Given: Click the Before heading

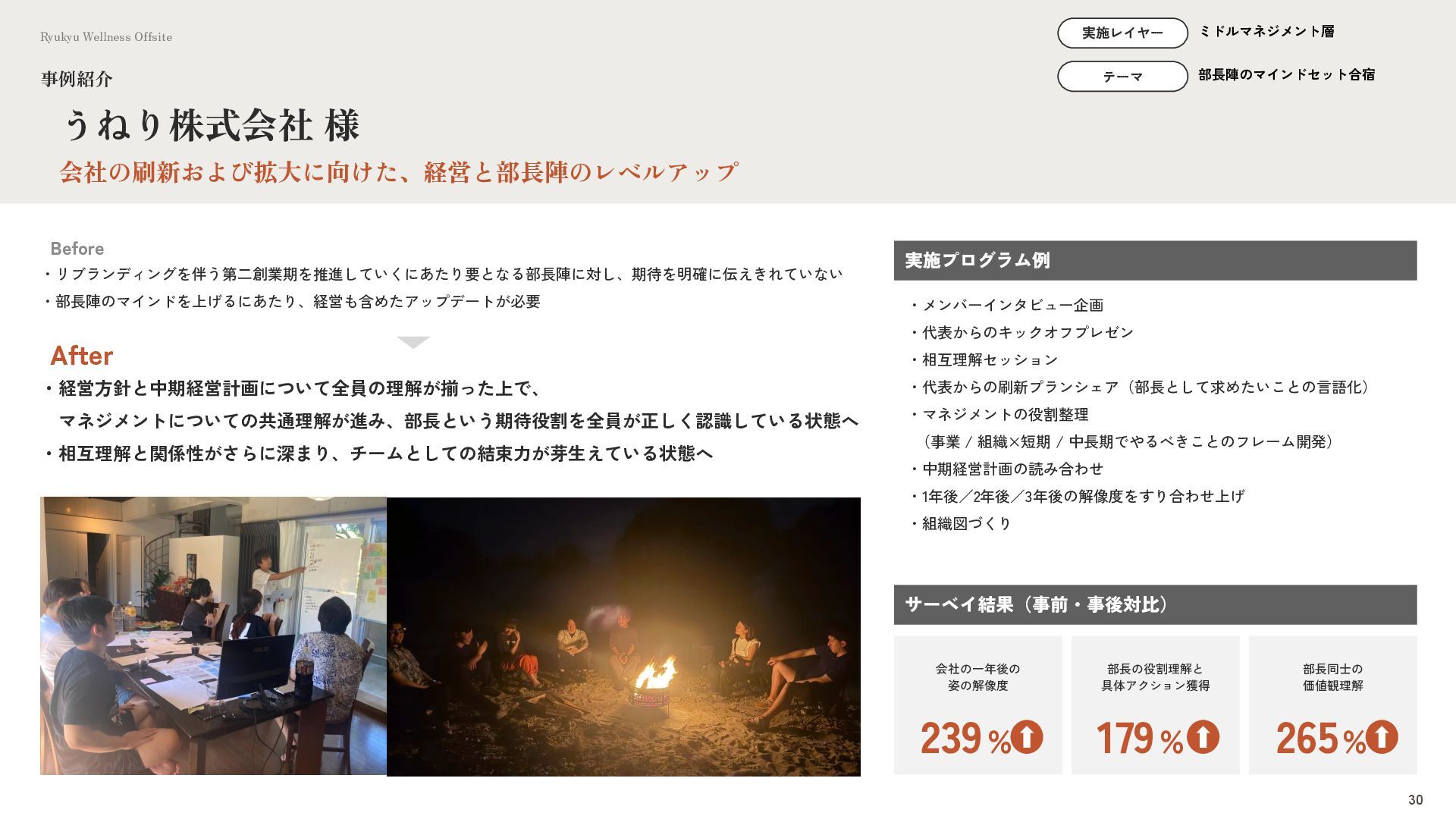Looking at the screenshot, I should 77,249.
